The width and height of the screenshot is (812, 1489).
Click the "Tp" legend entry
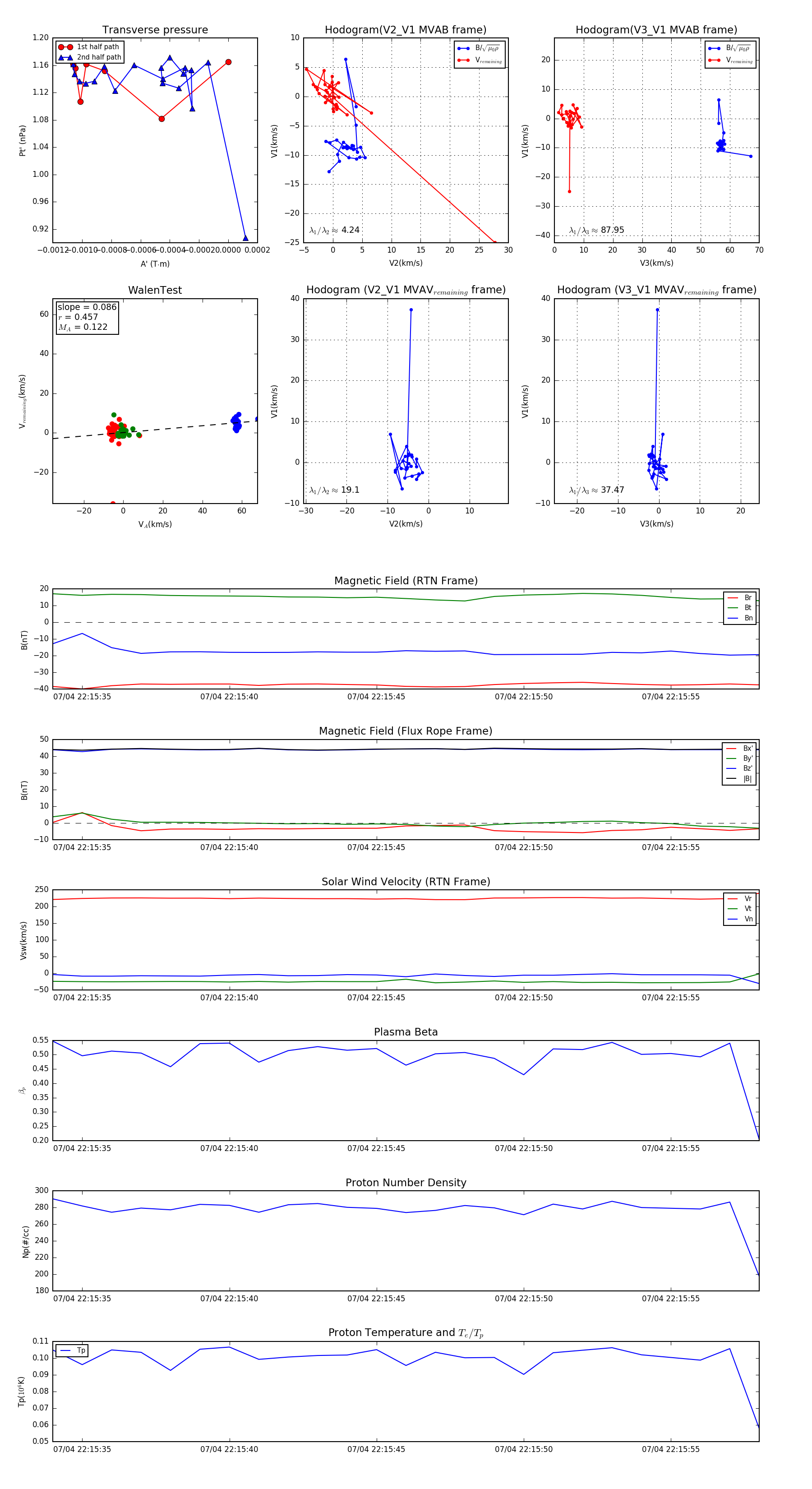(73, 1350)
